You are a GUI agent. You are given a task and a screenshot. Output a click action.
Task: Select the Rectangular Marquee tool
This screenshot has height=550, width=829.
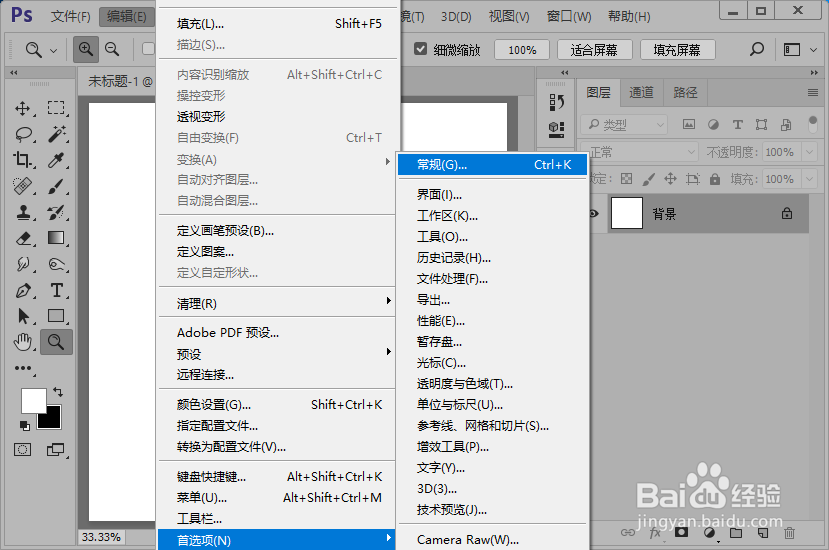point(56,108)
